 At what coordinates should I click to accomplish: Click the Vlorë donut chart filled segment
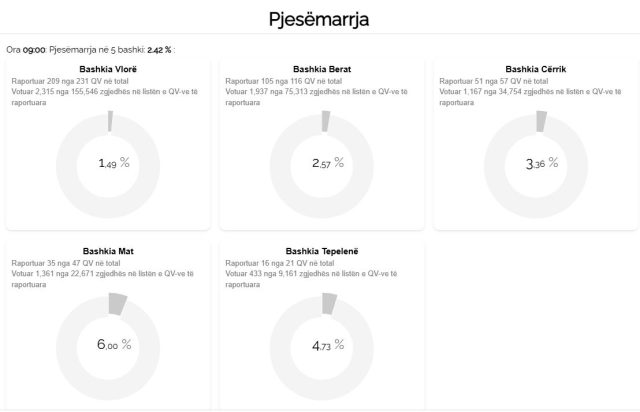[x=110, y=121]
